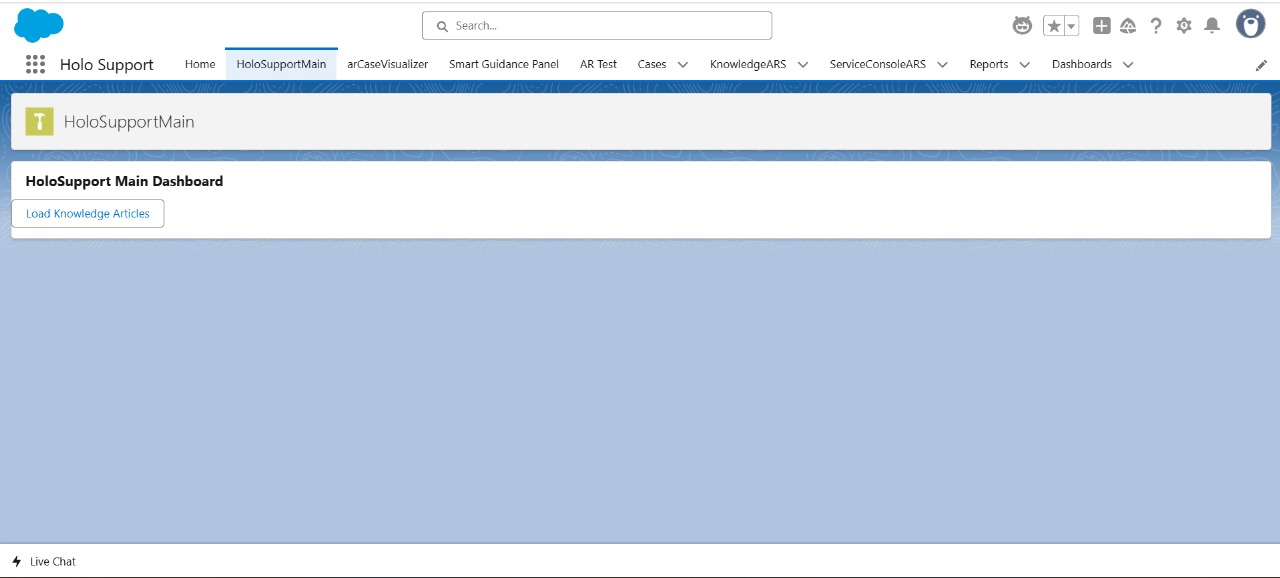Go to the Home tab

coord(200,64)
